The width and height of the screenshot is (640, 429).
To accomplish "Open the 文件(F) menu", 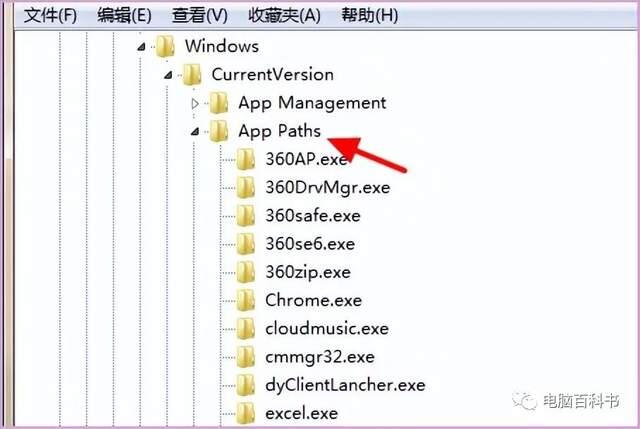I will click(x=50, y=16).
